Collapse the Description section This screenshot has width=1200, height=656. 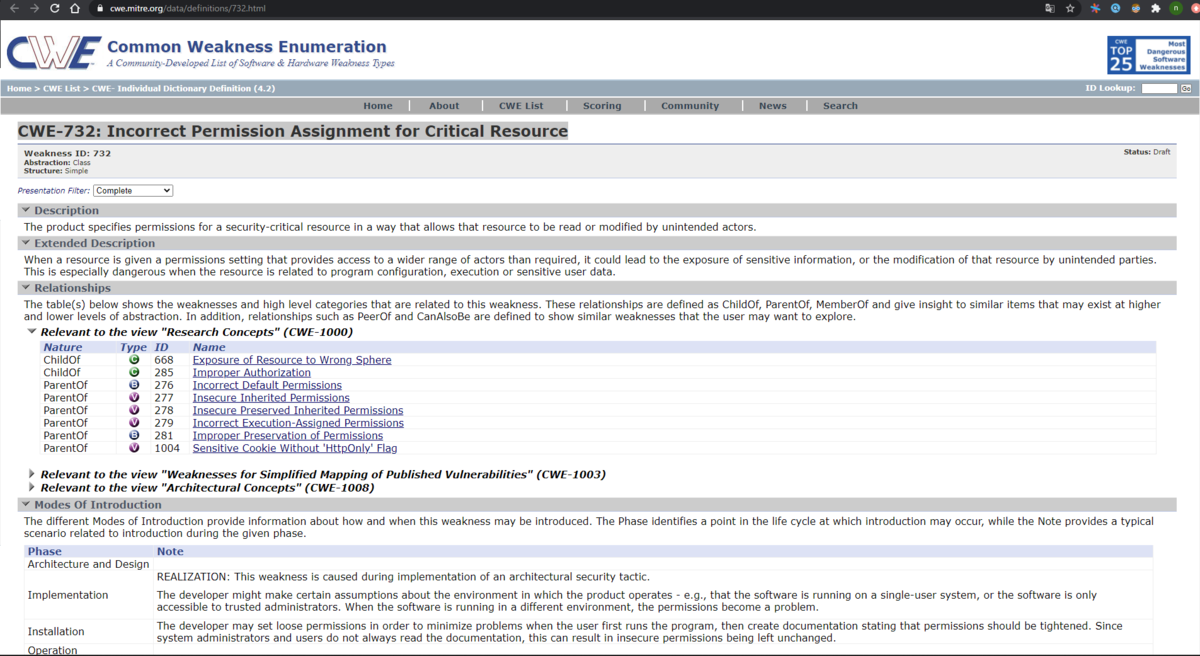pos(26,211)
